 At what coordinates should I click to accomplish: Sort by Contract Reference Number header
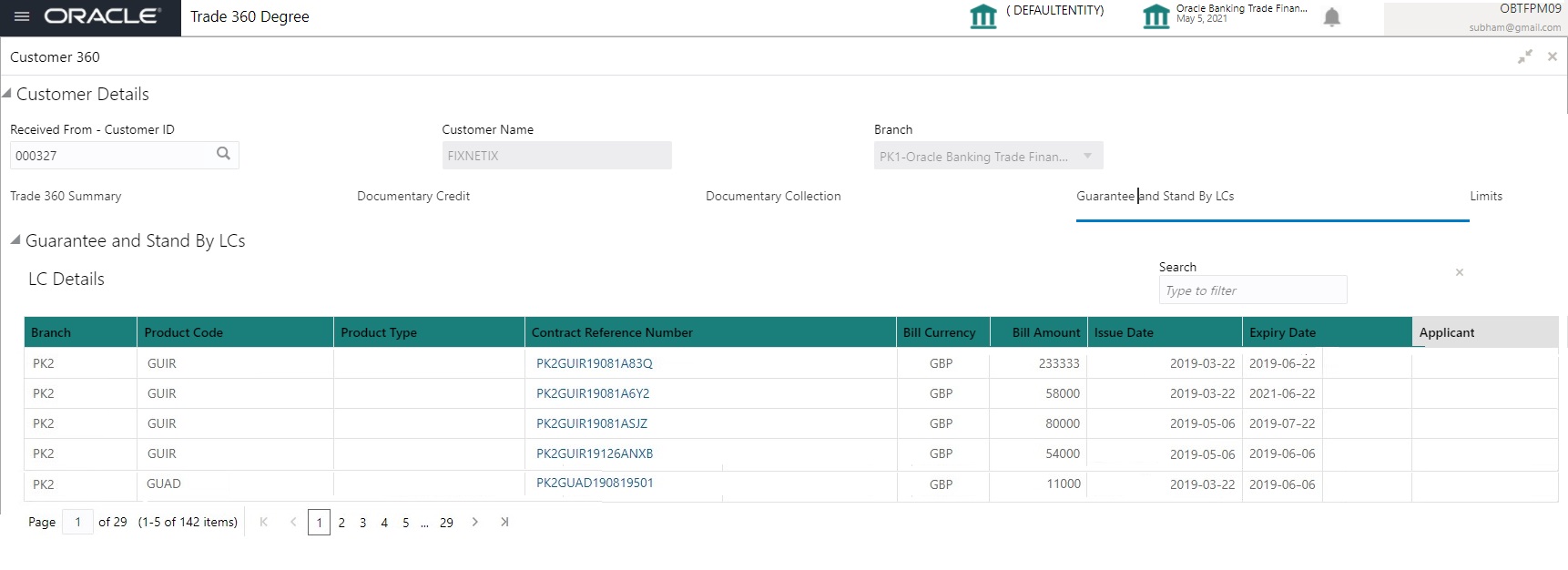pyautogui.click(x=710, y=332)
